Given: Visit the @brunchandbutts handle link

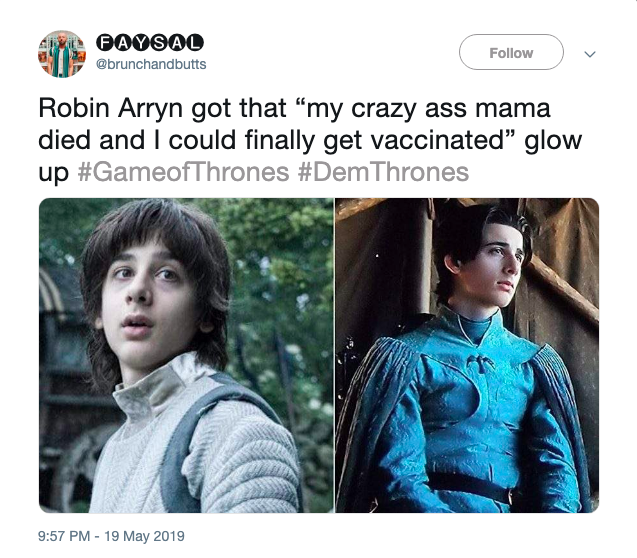Looking at the screenshot, I should tap(151, 64).
